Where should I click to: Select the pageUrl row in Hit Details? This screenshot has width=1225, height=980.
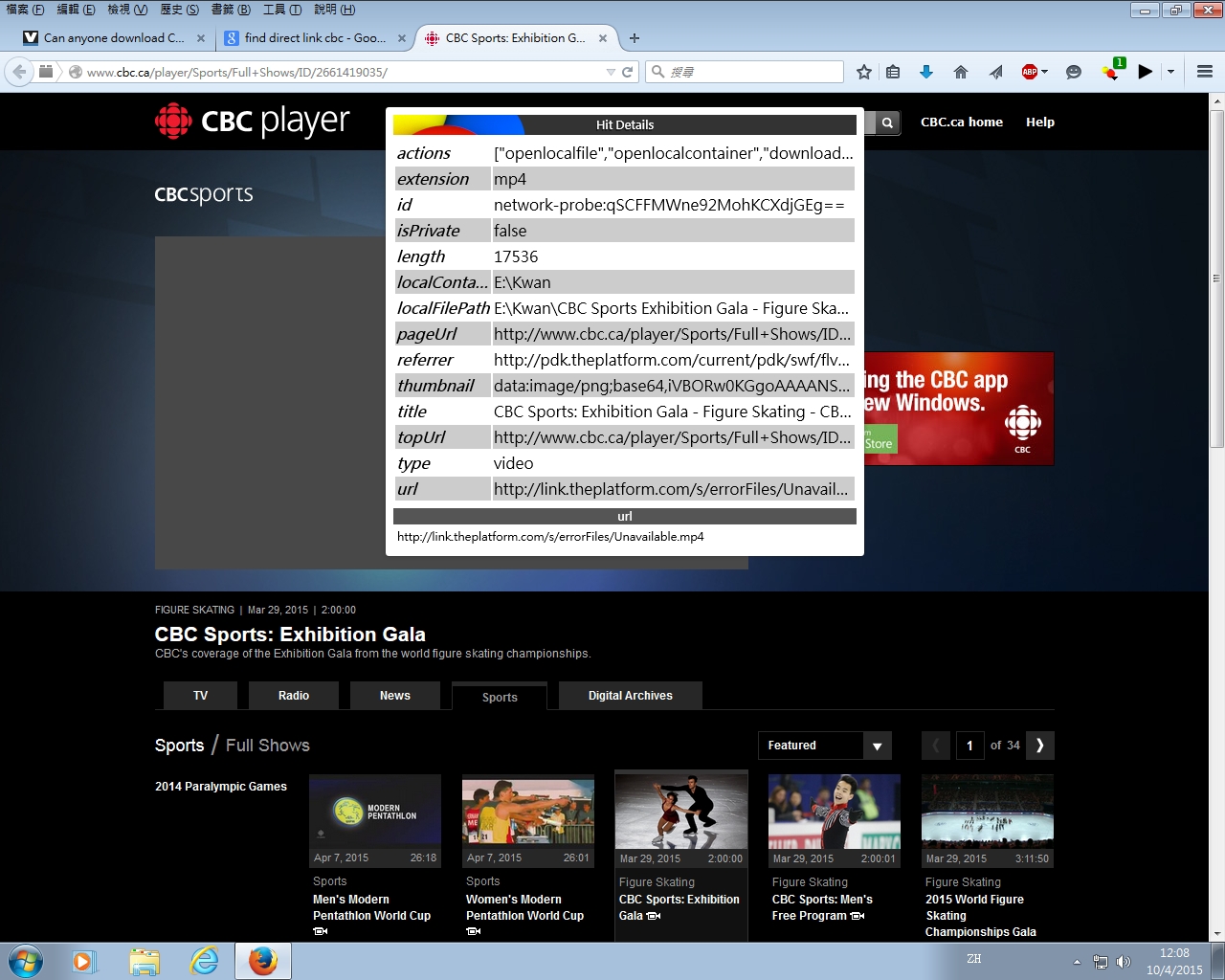[x=624, y=334]
